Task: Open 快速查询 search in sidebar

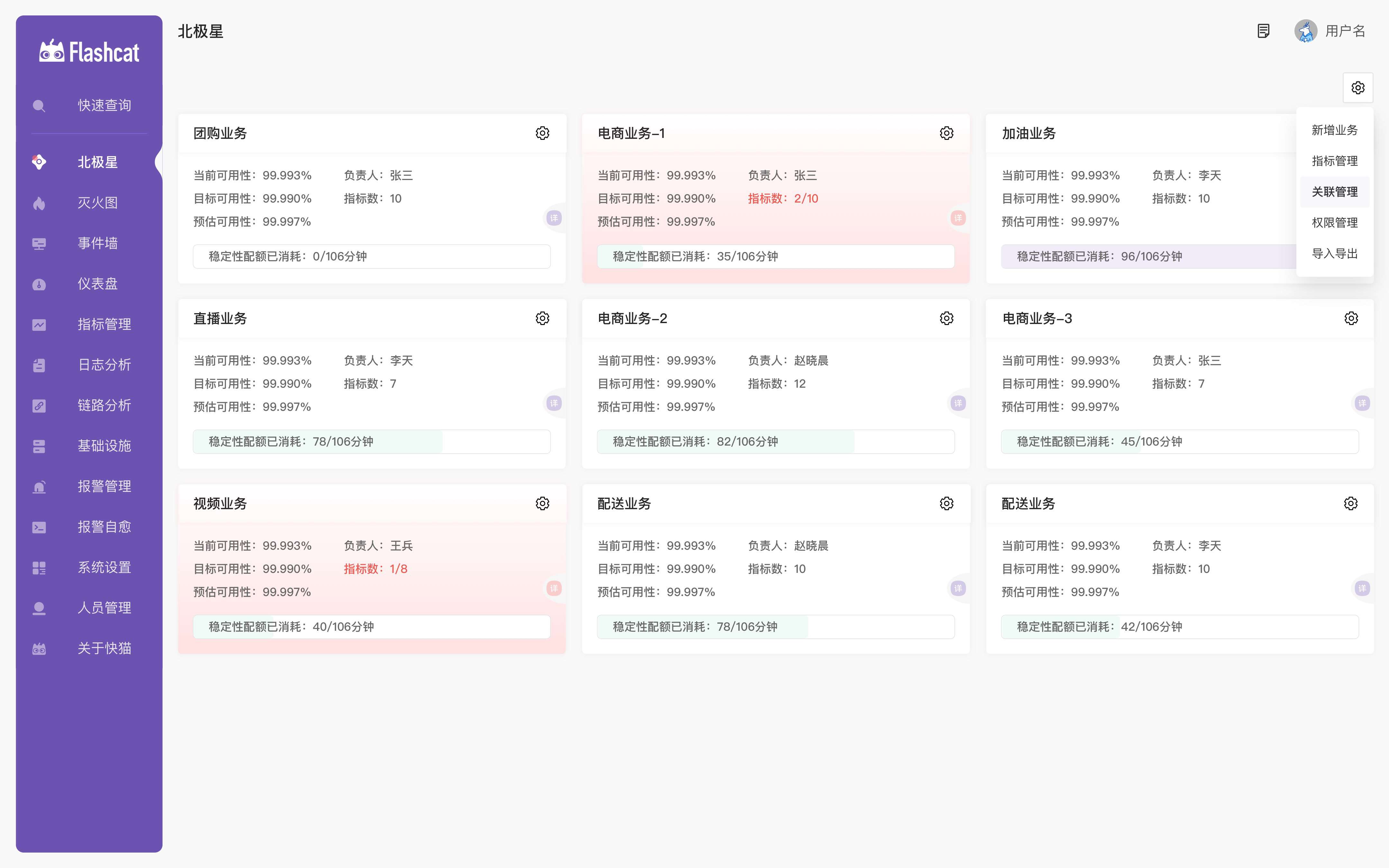Action: tap(104, 106)
